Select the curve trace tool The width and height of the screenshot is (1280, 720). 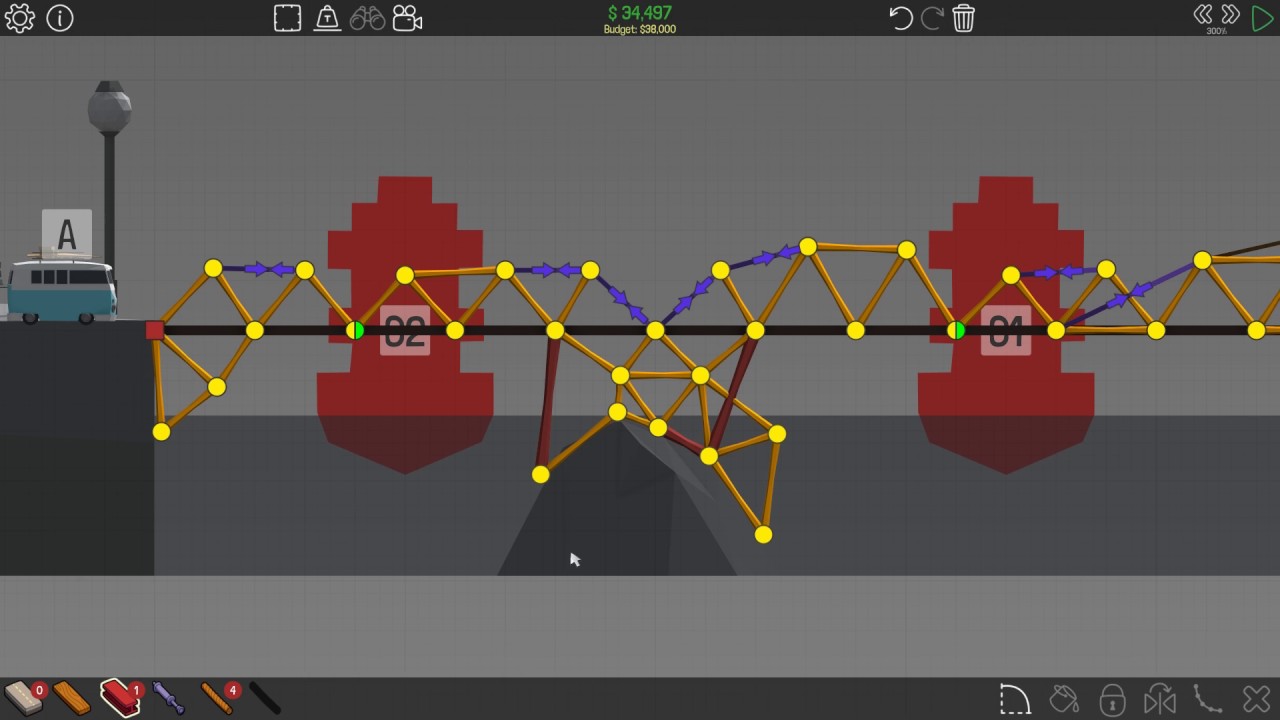(x=1208, y=698)
